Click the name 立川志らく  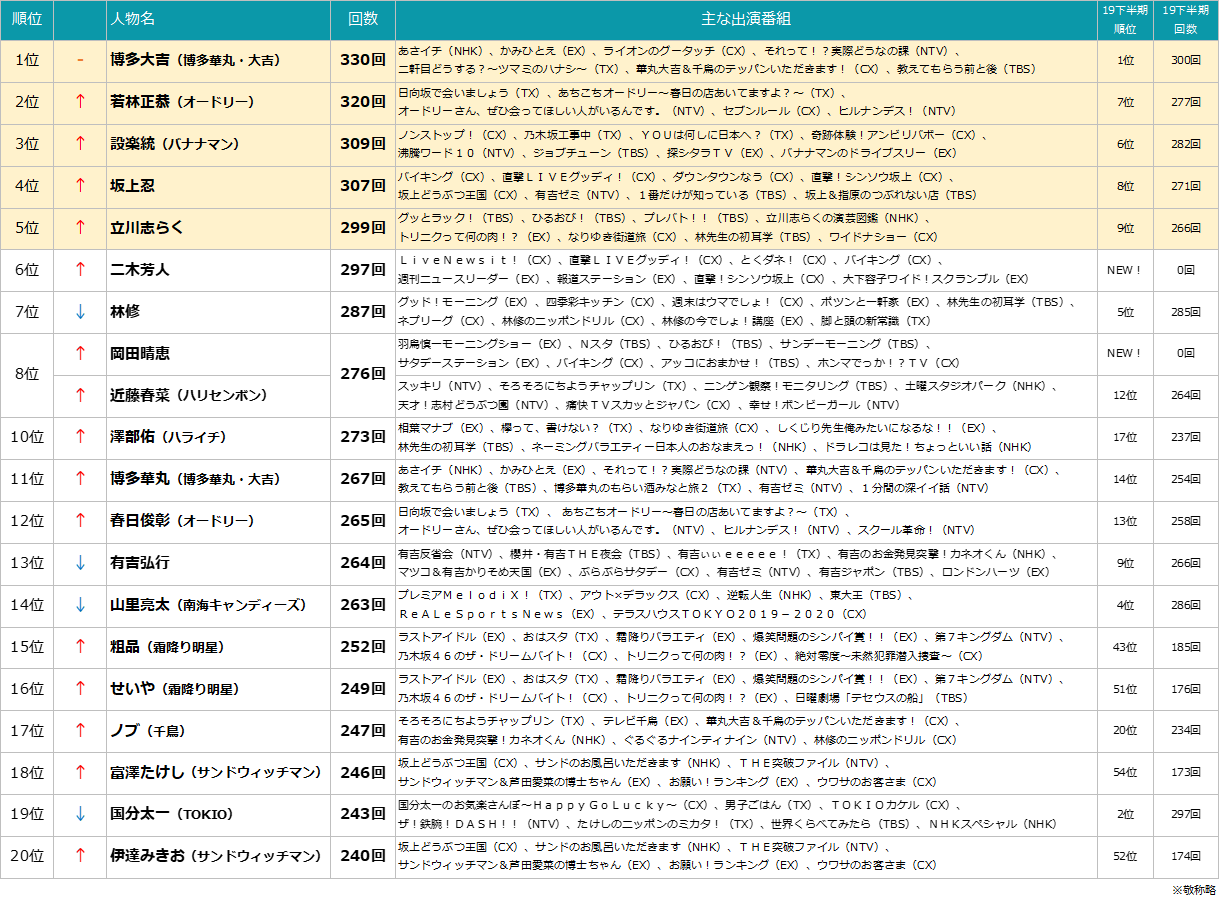147,228
